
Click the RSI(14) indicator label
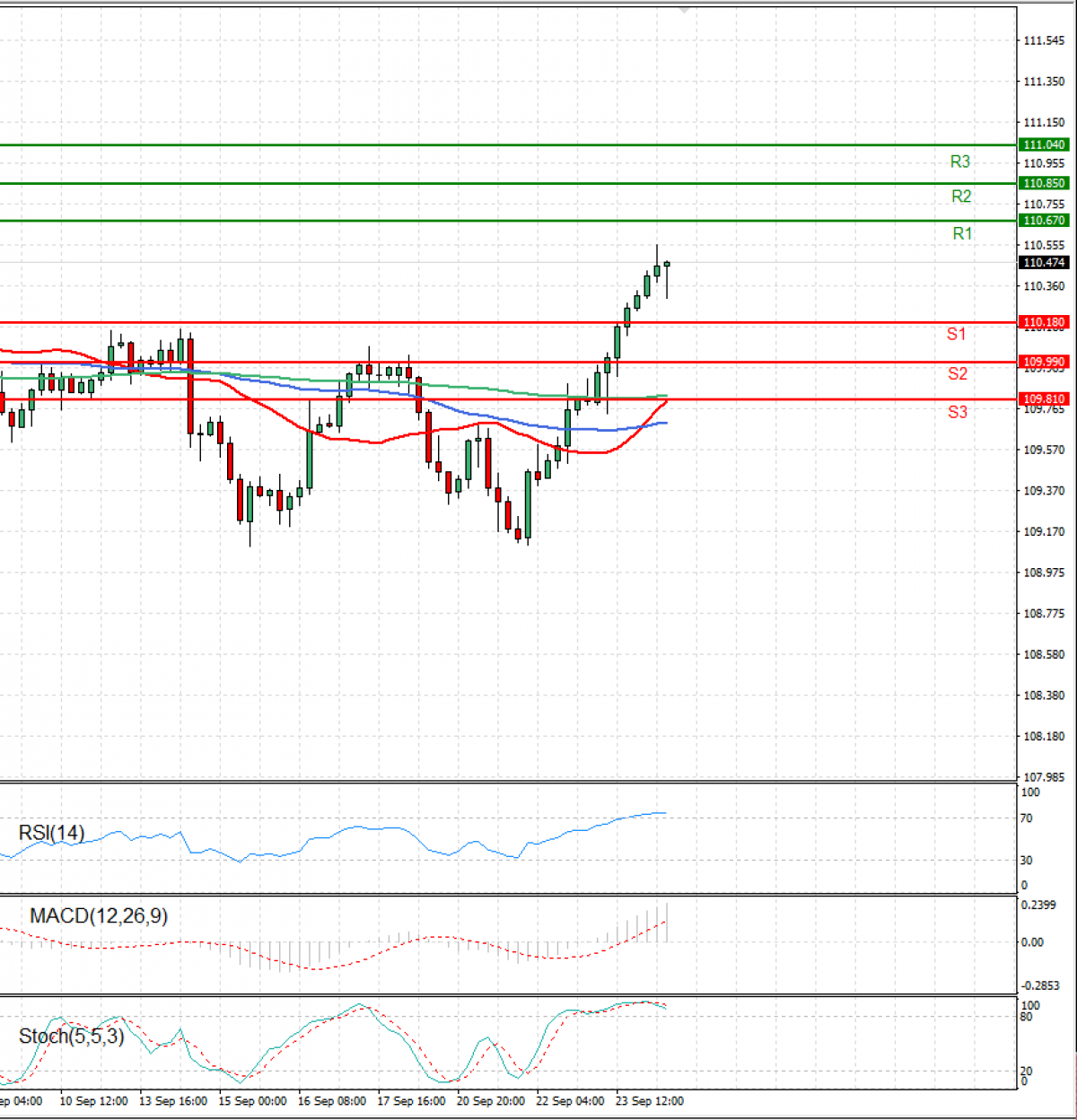(51, 833)
